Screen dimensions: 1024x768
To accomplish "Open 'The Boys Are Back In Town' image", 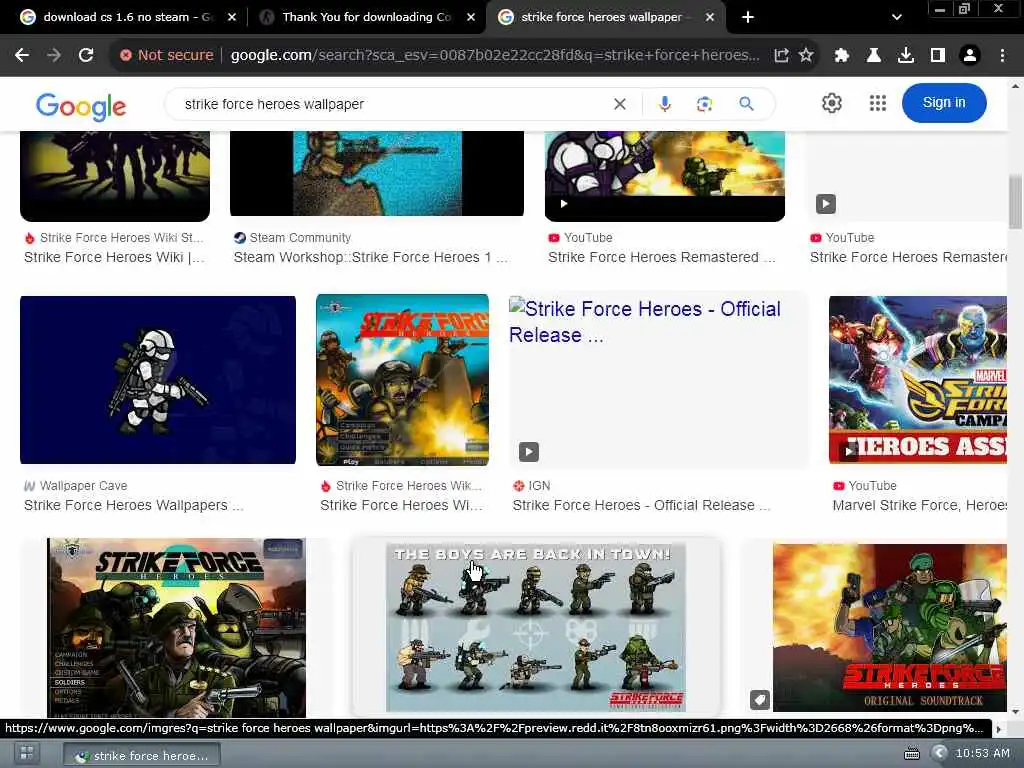I will click(536, 628).
